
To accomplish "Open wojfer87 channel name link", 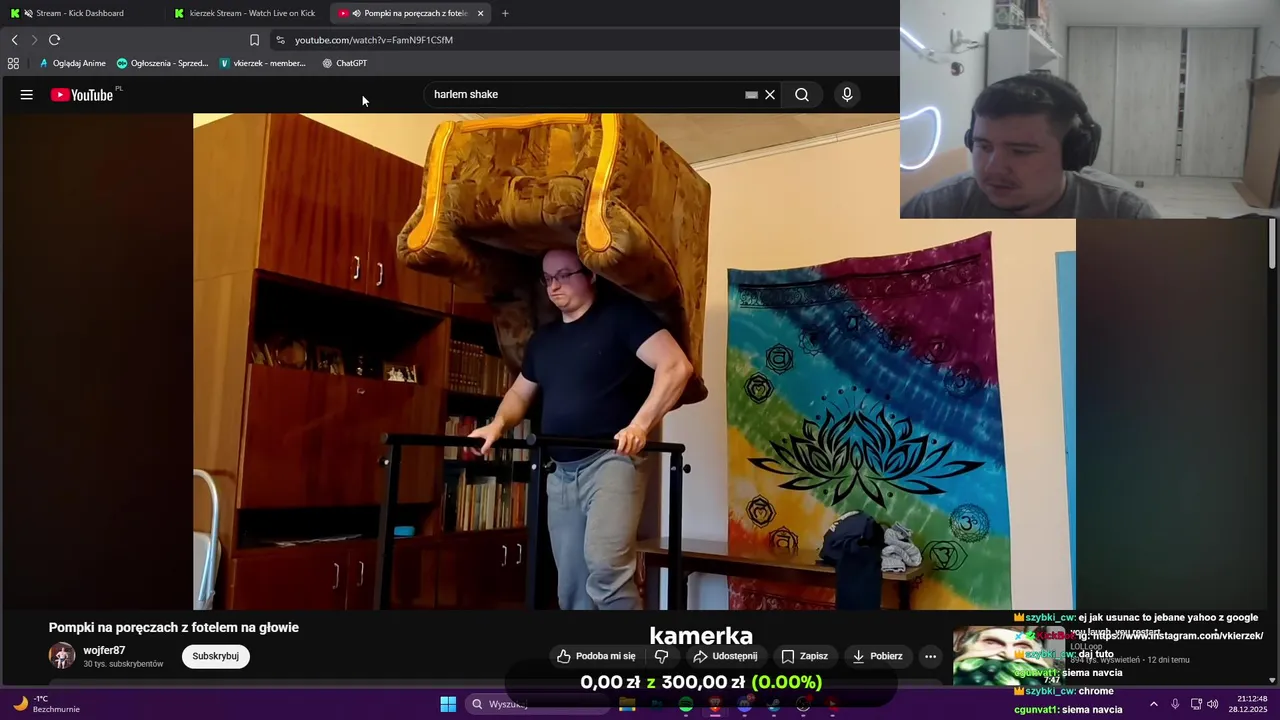I will [104, 651].
